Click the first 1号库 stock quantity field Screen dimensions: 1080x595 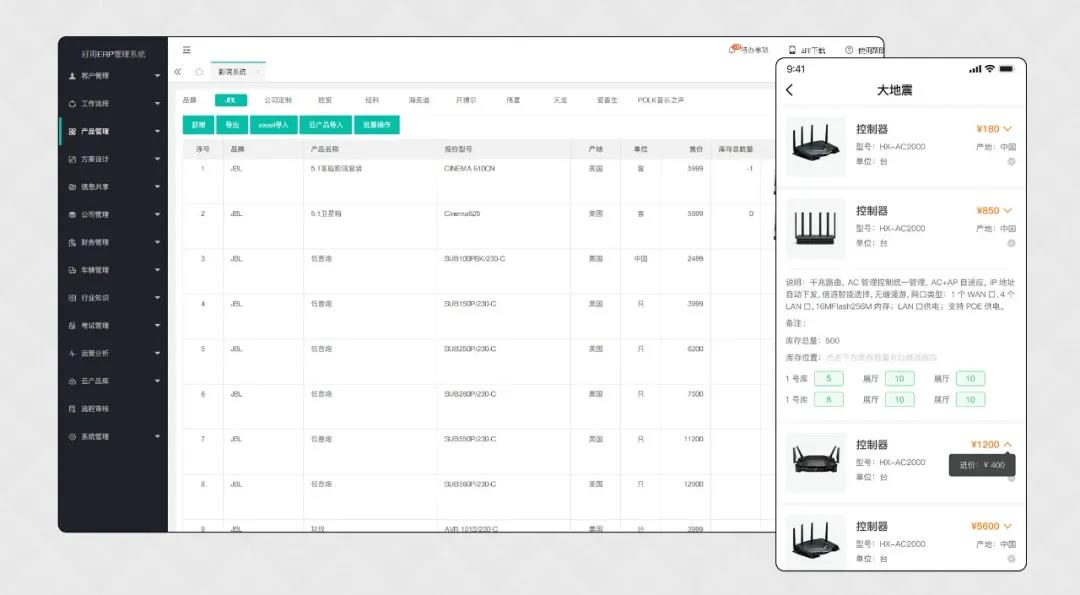tap(828, 379)
